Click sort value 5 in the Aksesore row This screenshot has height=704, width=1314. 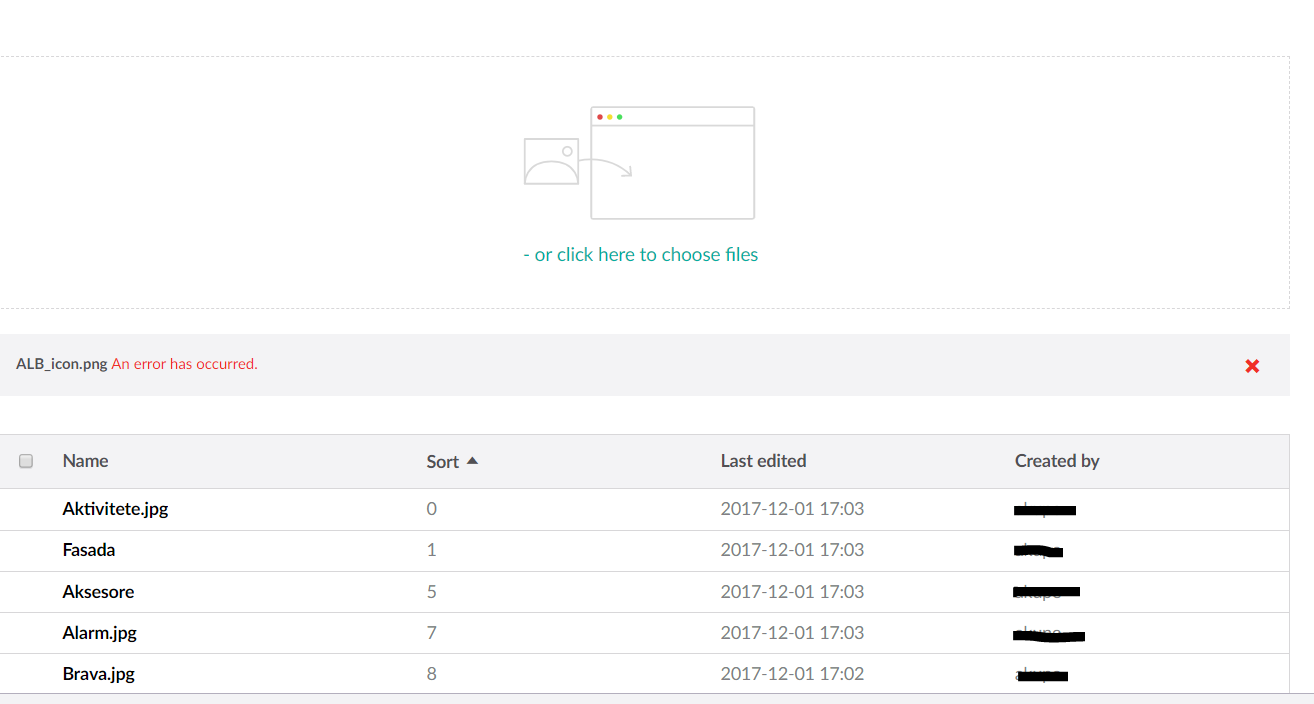coord(432,592)
